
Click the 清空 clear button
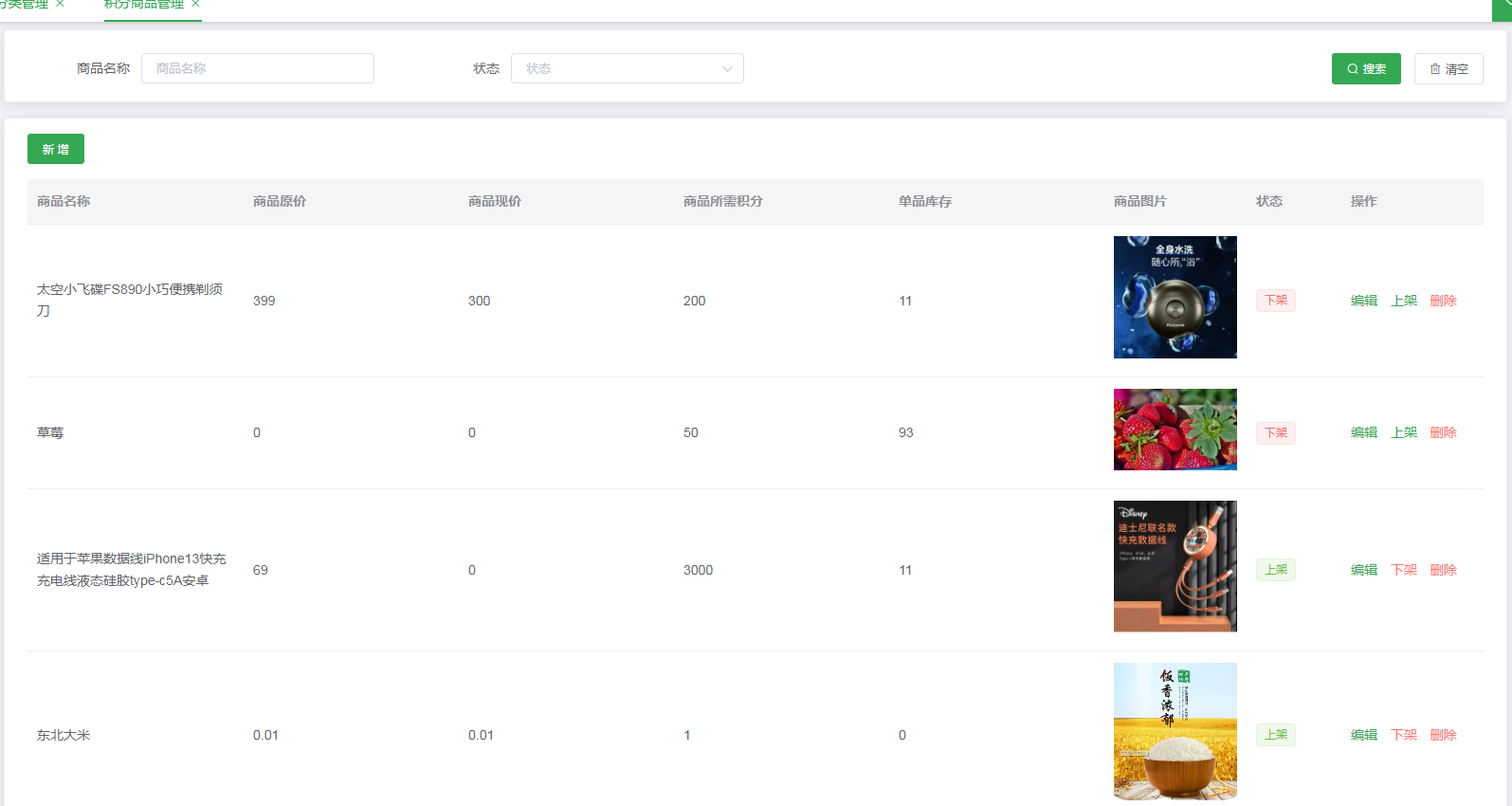1448,69
